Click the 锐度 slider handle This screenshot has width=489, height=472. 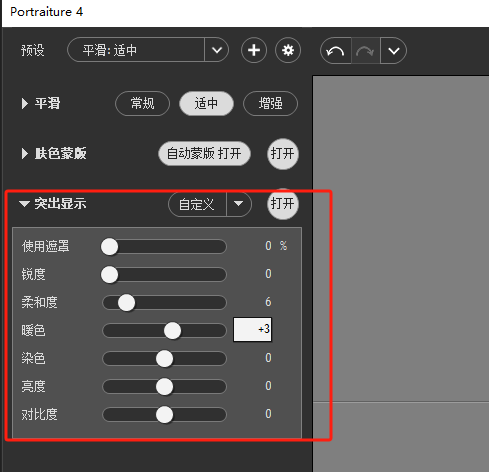click(x=110, y=275)
